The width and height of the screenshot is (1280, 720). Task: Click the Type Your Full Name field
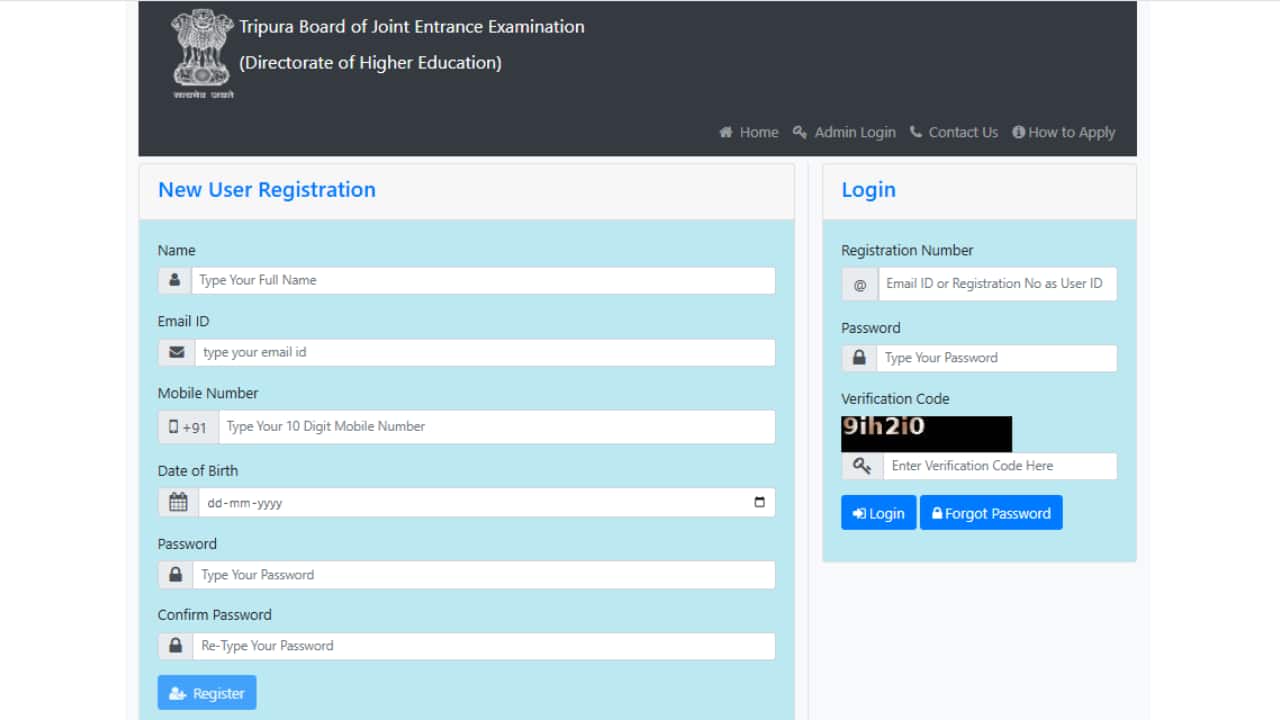(483, 280)
